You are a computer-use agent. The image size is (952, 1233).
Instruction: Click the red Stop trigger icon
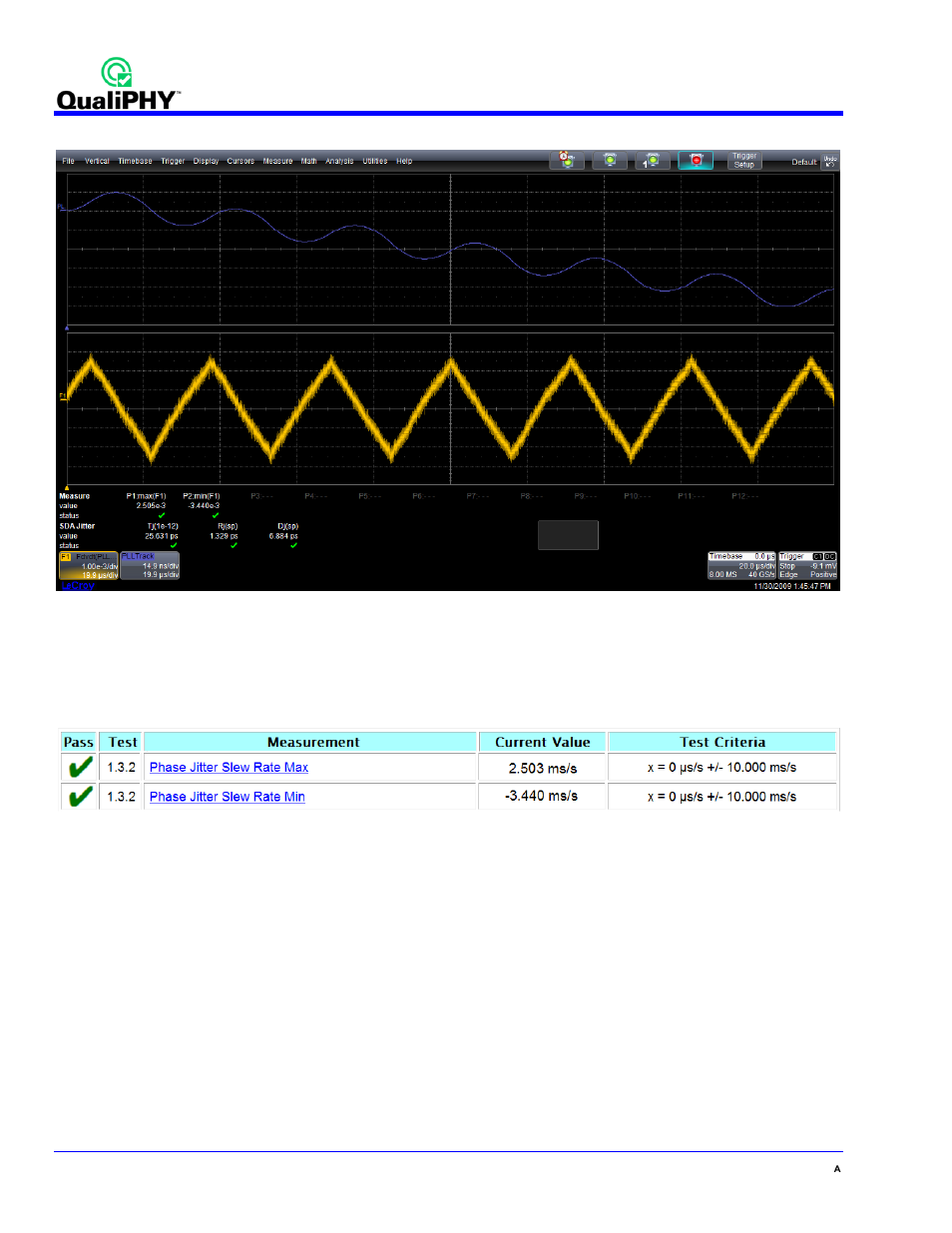pyautogui.click(x=696, y=160)
